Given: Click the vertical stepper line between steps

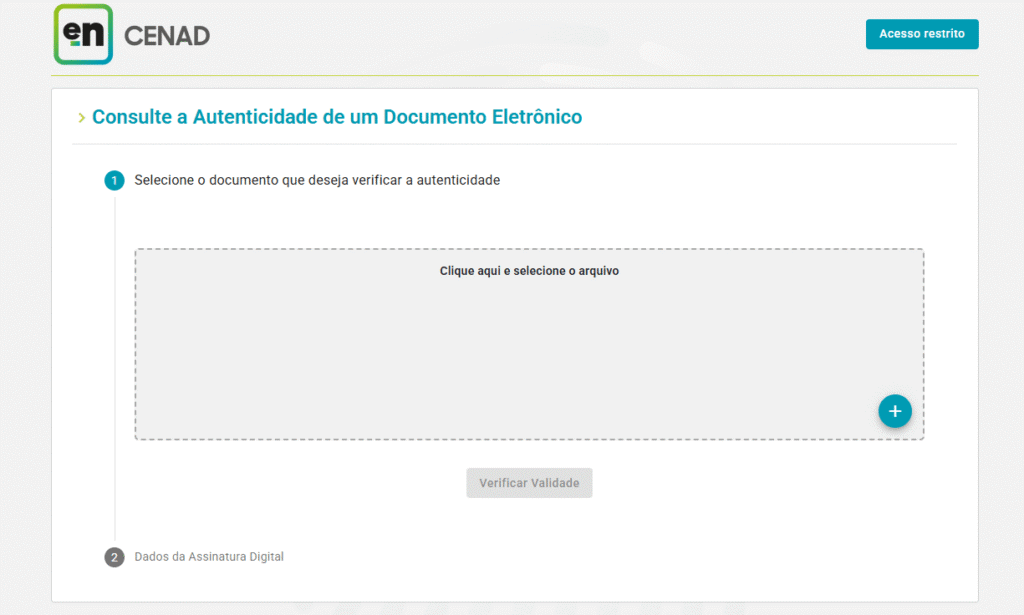Looking at the screenshot, I should (x=115, y=370).
